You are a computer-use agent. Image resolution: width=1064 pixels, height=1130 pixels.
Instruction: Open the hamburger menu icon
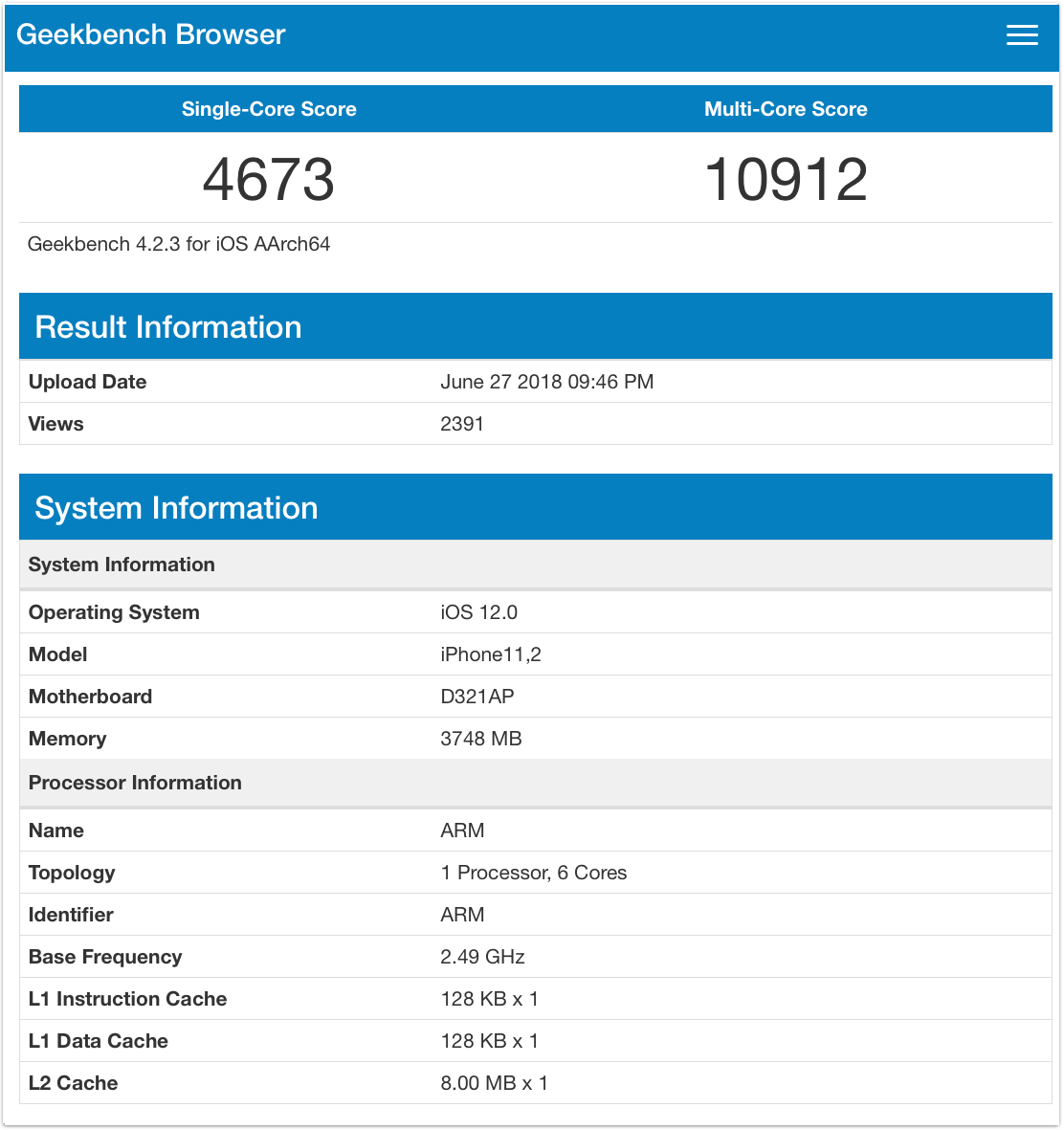coord(1022,34)
